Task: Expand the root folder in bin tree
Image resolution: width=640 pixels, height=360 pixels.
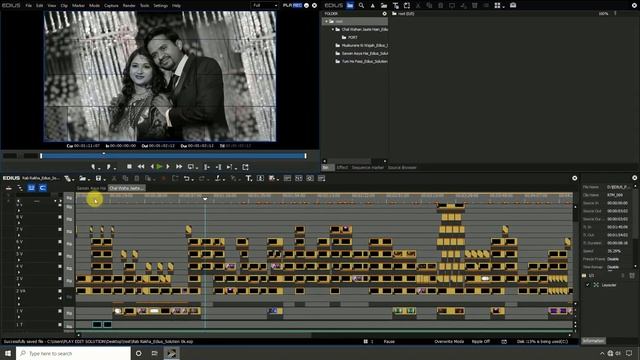Action: (326, 21)
